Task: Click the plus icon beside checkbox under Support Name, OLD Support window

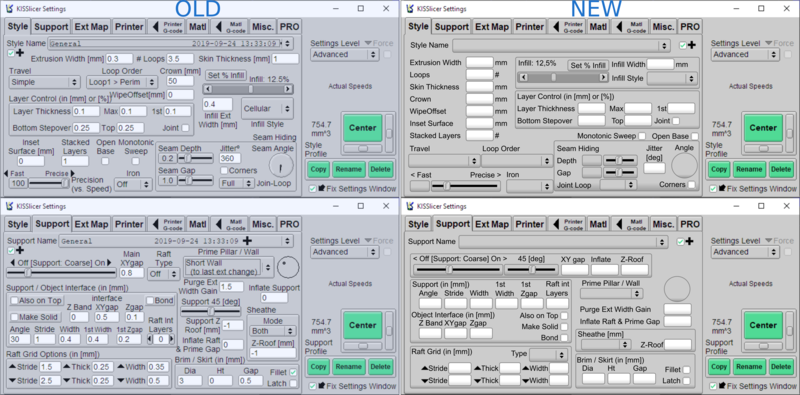Action: [x=20, y=250]
